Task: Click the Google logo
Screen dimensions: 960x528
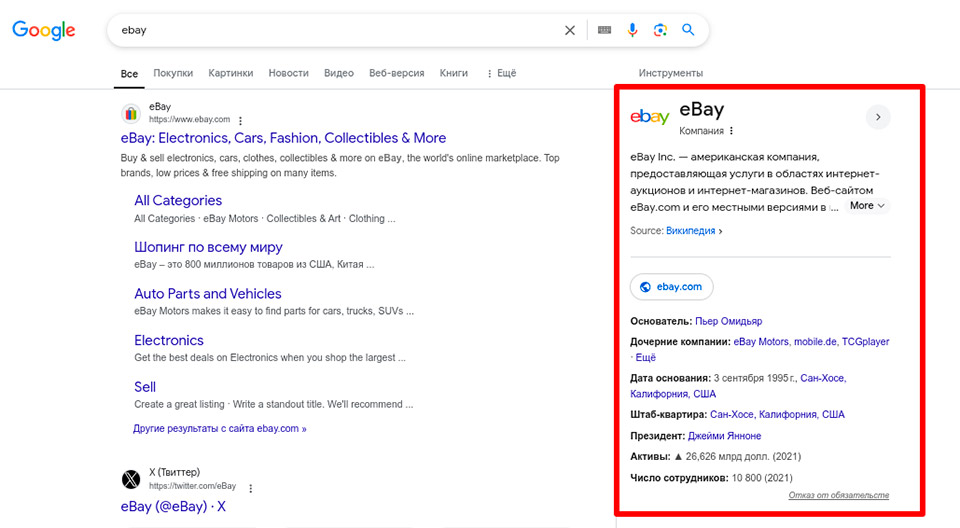Action: coord(43,29)
